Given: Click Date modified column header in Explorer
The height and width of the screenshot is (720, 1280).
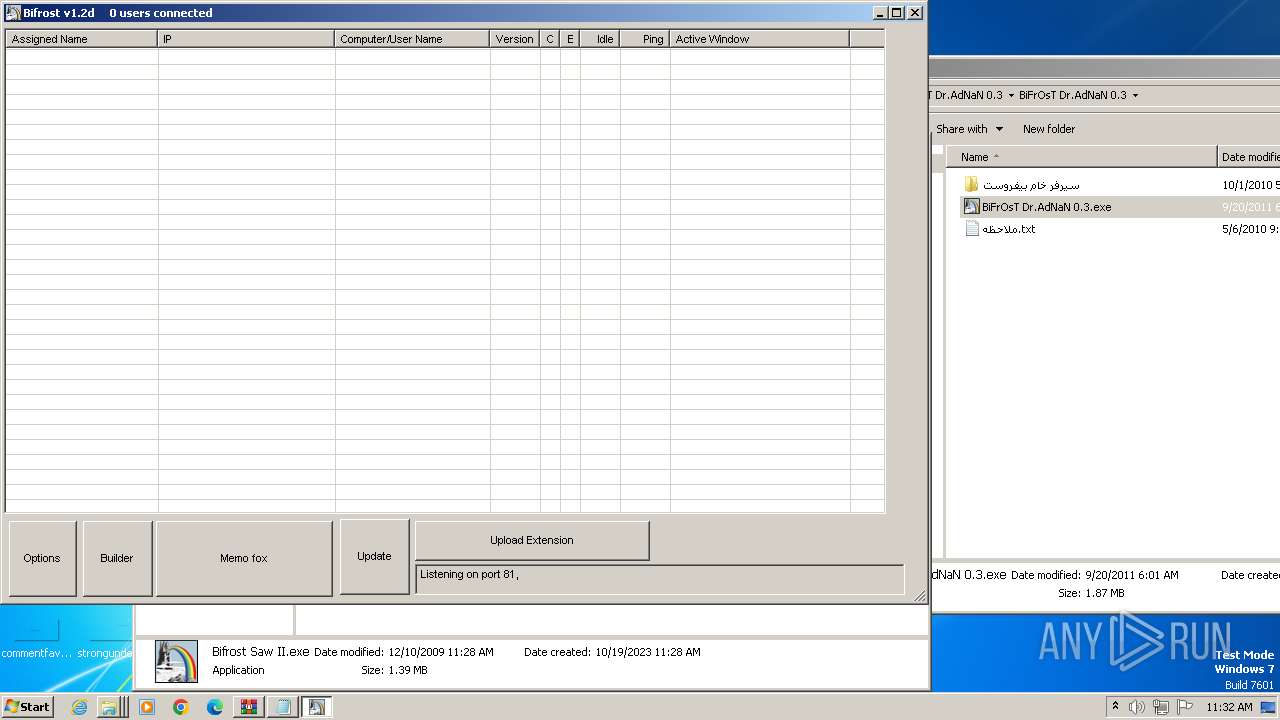Looking at the screenshot, I should [x=1249, y=157].
